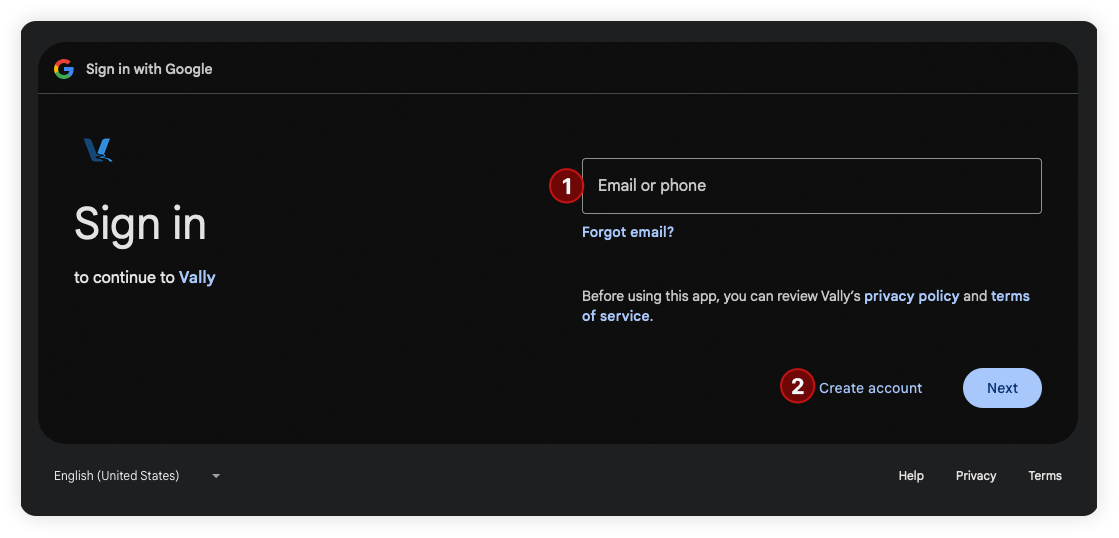The image size is (1119, 538).
Task: Click the large "Sign in" heading
Action: (x=140, y=223)
